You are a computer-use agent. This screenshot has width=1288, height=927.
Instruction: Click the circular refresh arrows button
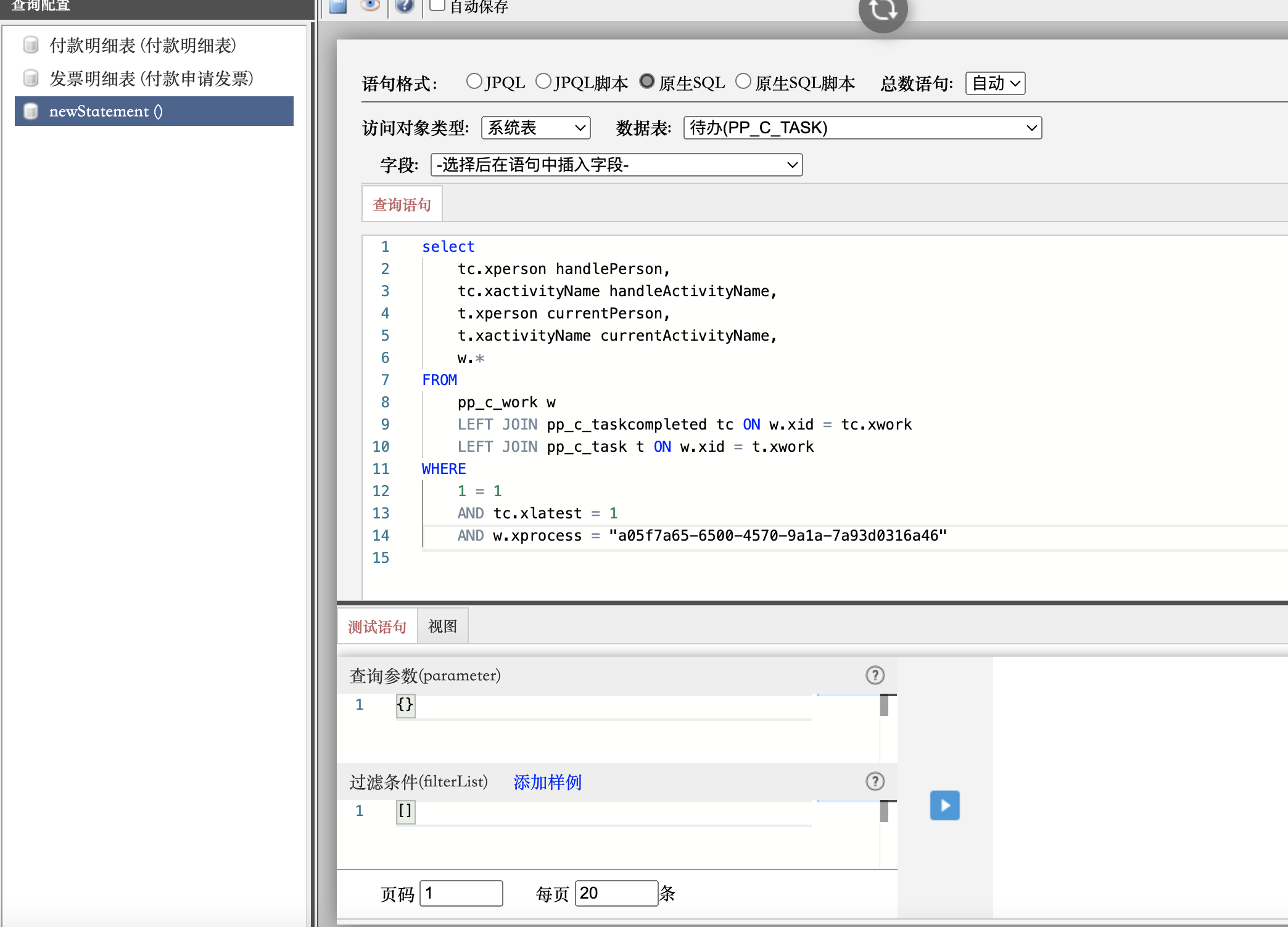[x=883, y=10]
